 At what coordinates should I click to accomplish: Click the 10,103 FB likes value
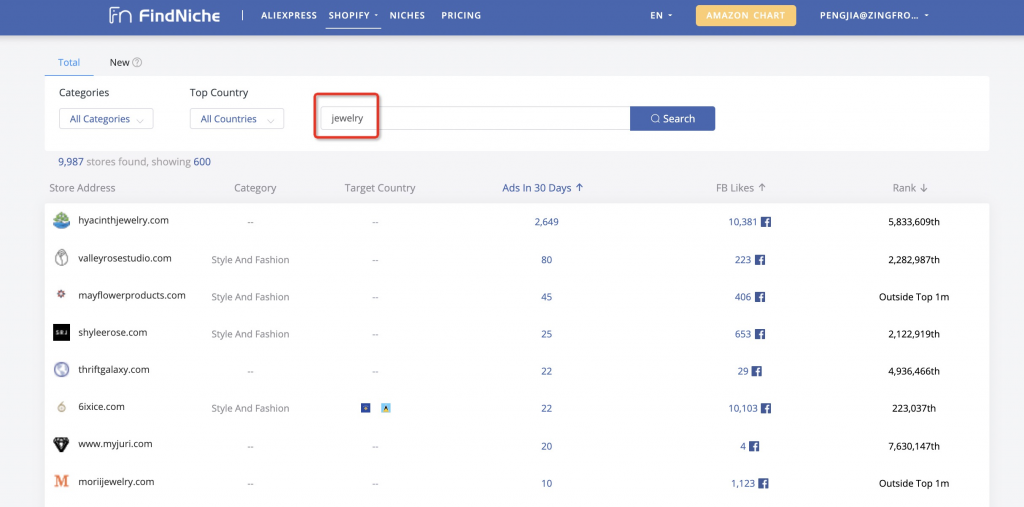(x=743, y=408)
